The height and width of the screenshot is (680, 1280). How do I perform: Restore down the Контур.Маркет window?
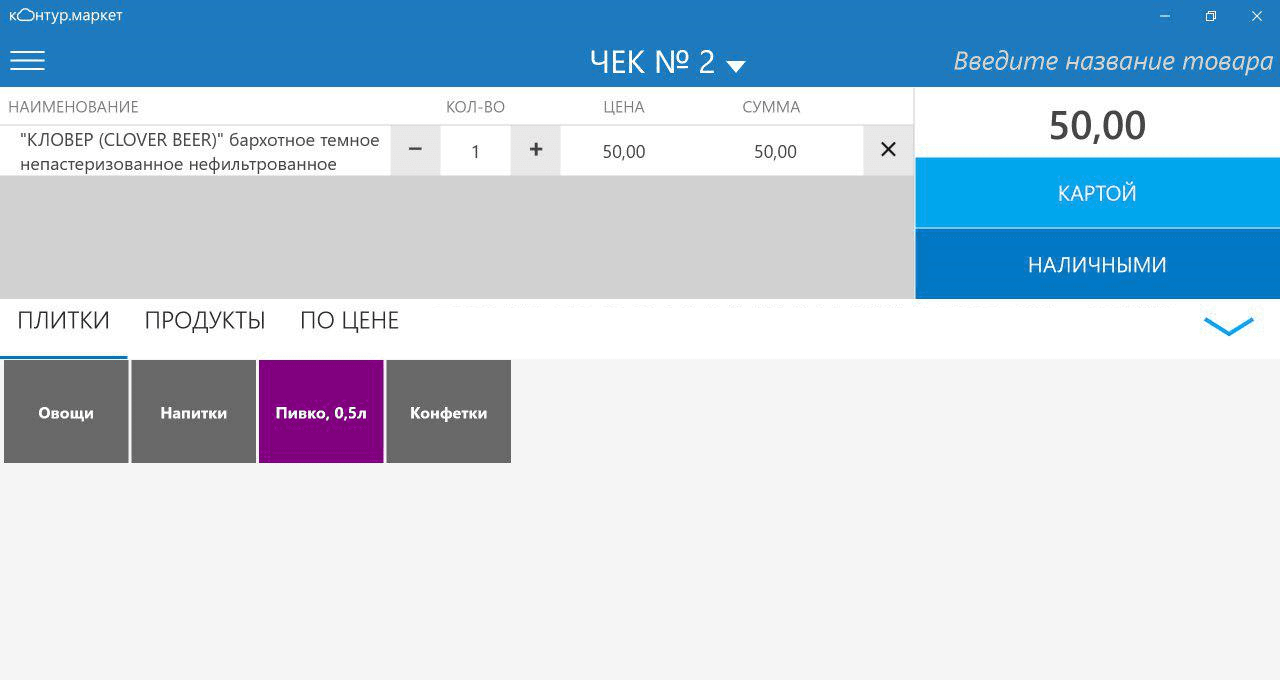point(1211,16)
